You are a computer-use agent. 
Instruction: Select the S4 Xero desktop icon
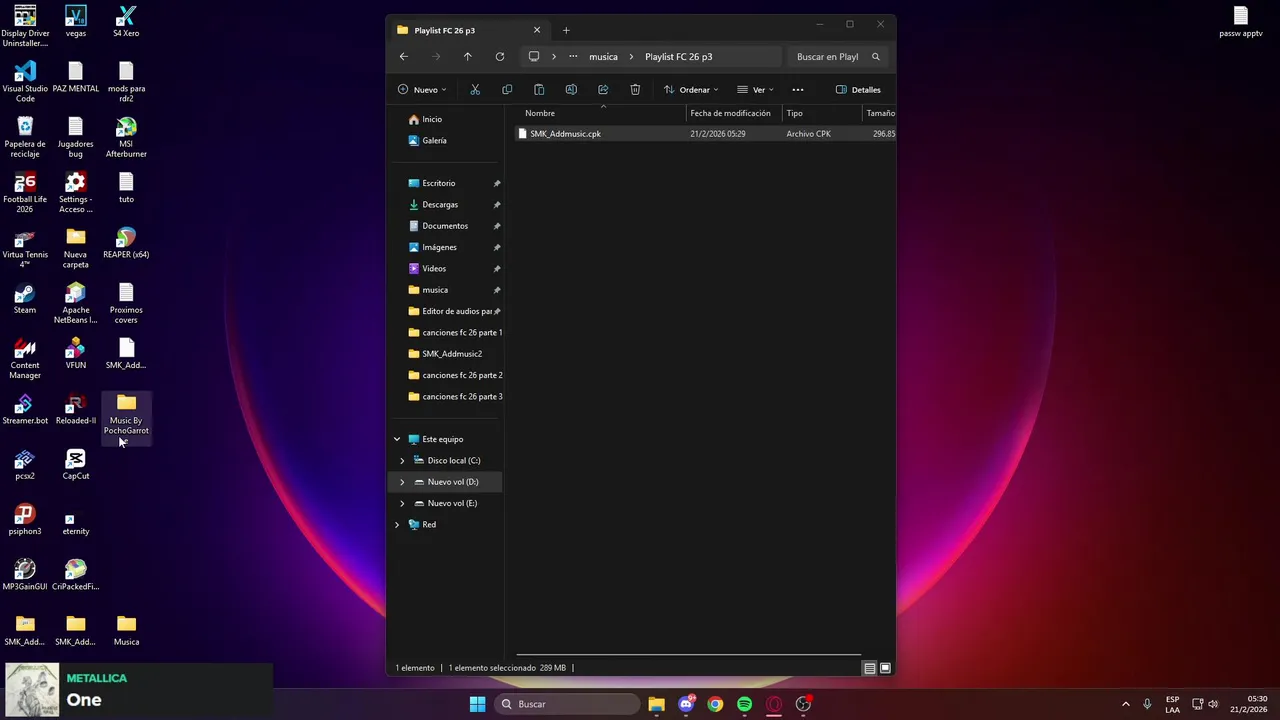(126, 21)
